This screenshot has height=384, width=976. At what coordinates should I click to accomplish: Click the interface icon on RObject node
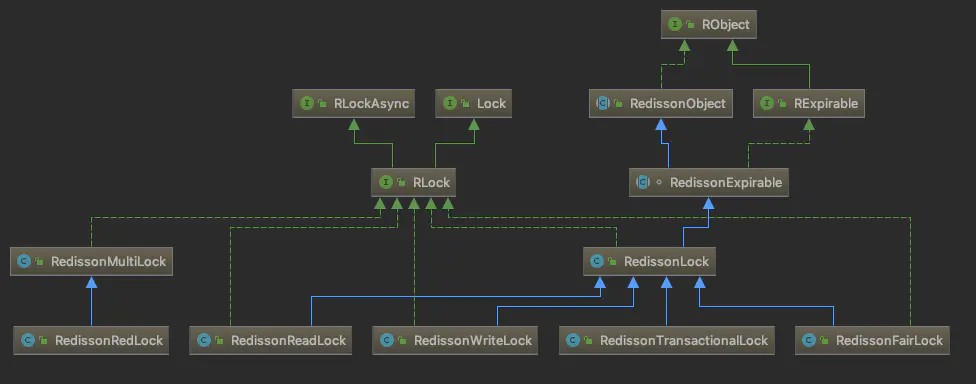click(674, 25)
